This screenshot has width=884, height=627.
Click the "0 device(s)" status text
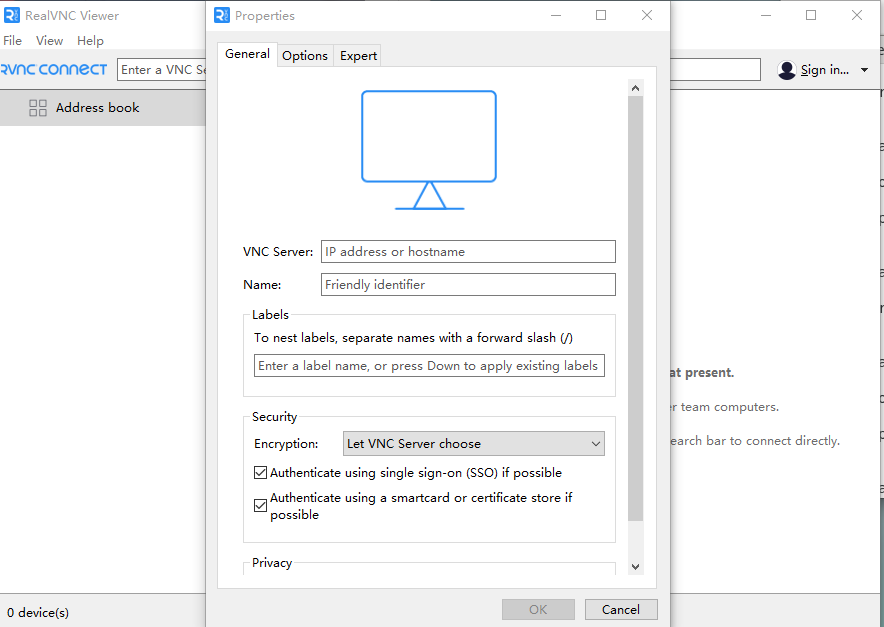[x=38, y=612]
